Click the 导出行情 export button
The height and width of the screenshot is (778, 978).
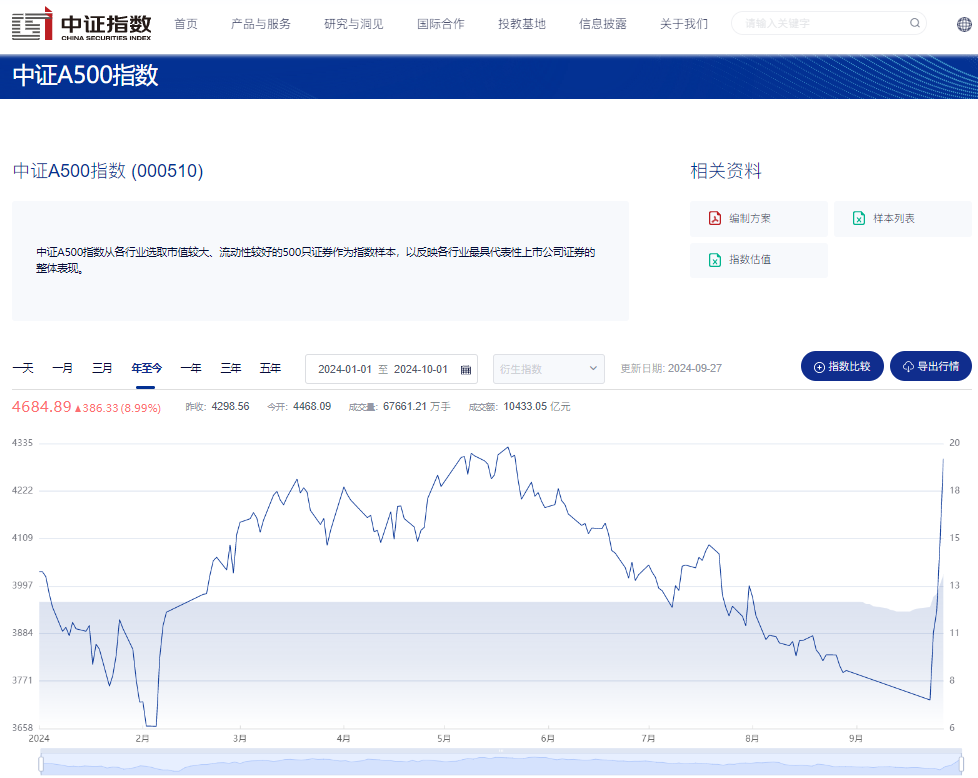click(x=930, y=367)
